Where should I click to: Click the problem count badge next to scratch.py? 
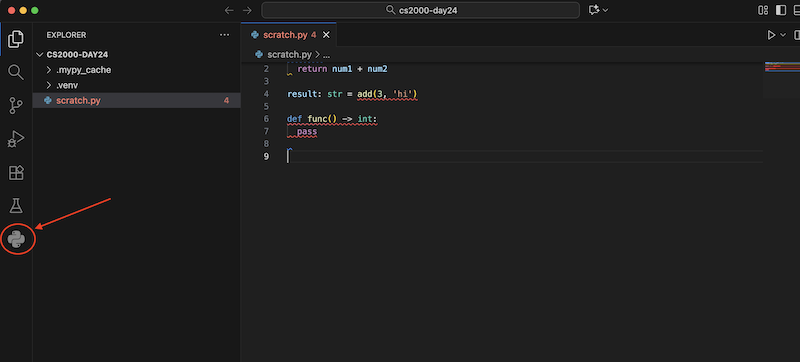(x=227, y=100)
